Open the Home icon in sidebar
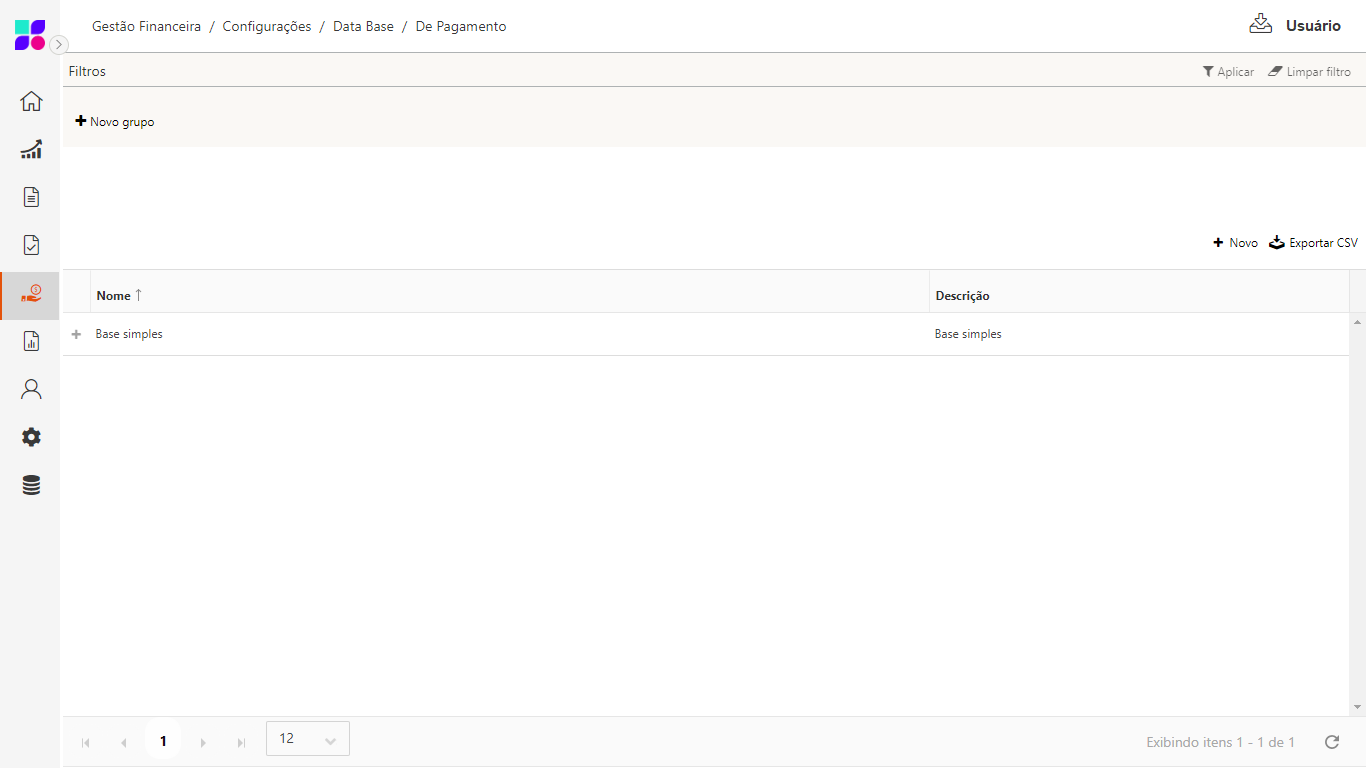The width and height of the screenshot is (1366, 768). pos(31,101)
